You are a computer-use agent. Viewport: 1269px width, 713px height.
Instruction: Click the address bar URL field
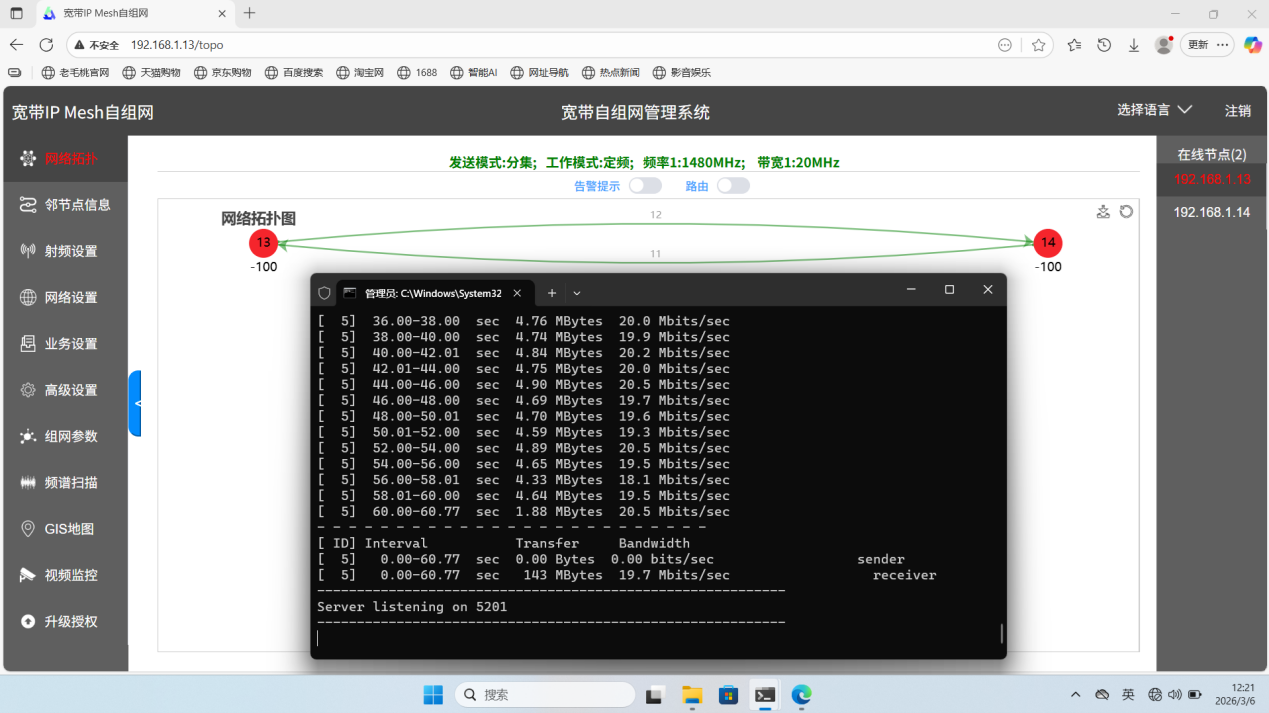pos(560,45)
